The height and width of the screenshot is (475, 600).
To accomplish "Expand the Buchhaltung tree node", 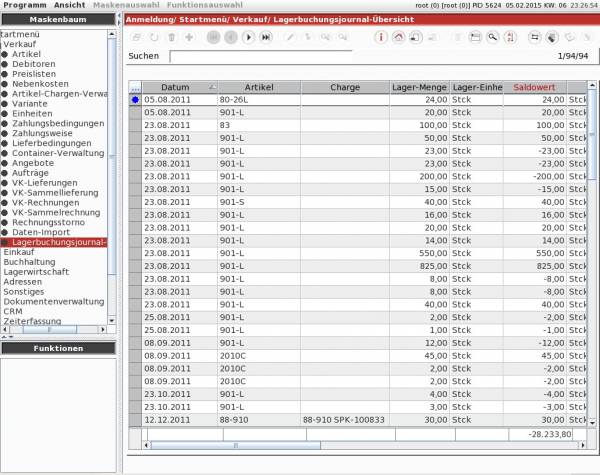I will 23,262.
